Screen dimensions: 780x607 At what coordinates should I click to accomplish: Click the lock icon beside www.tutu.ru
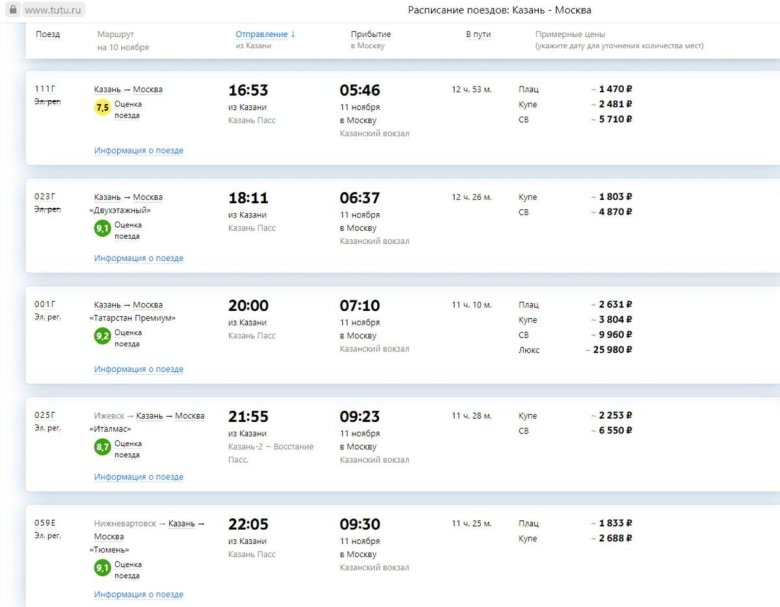pos(13,9)
